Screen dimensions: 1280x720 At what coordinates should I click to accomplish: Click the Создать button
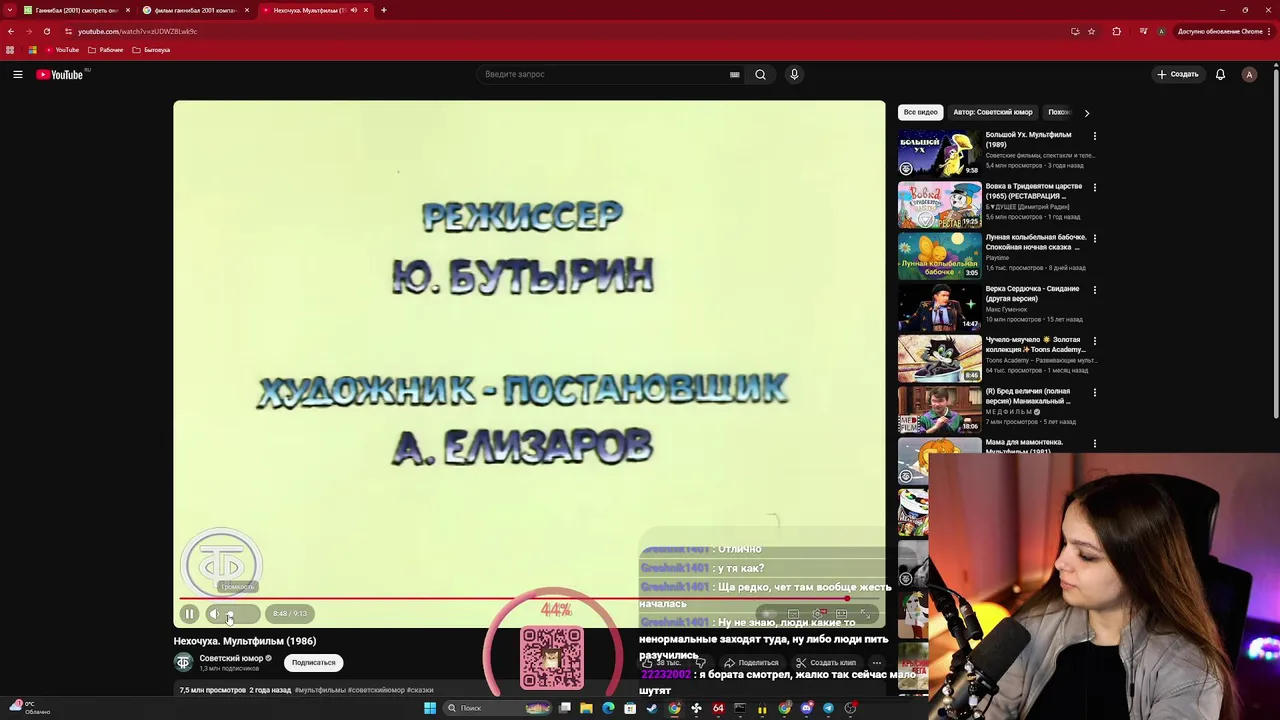[1177, 74]
